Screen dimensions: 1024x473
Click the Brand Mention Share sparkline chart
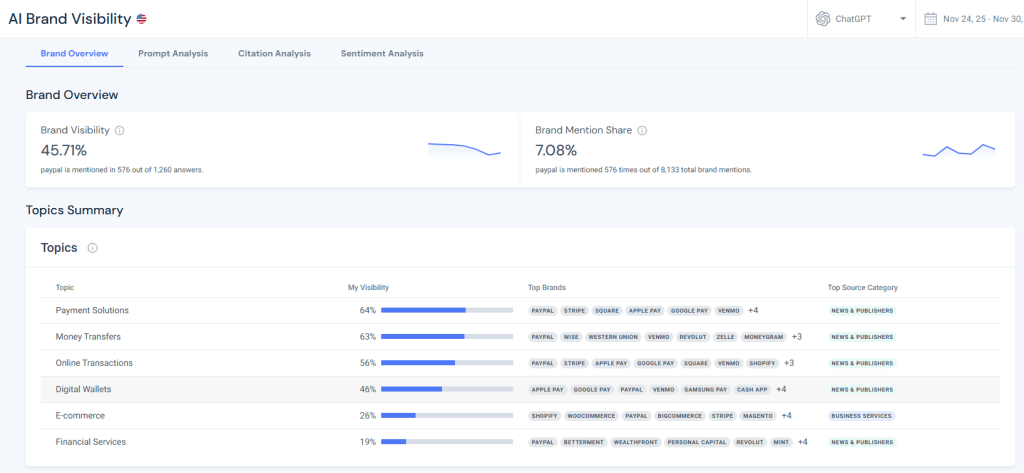[958, 151]
